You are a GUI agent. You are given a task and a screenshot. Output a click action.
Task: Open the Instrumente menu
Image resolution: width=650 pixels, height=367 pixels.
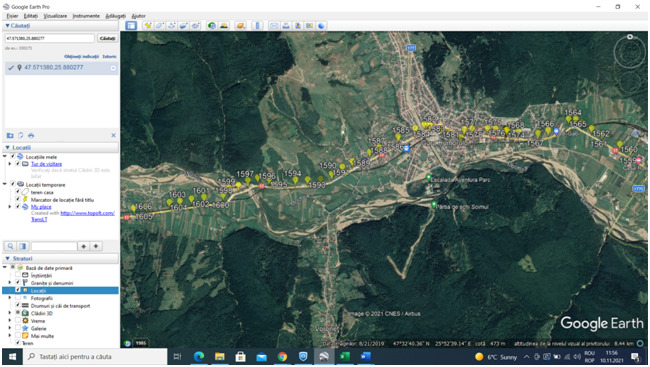[x=86, y=16]
